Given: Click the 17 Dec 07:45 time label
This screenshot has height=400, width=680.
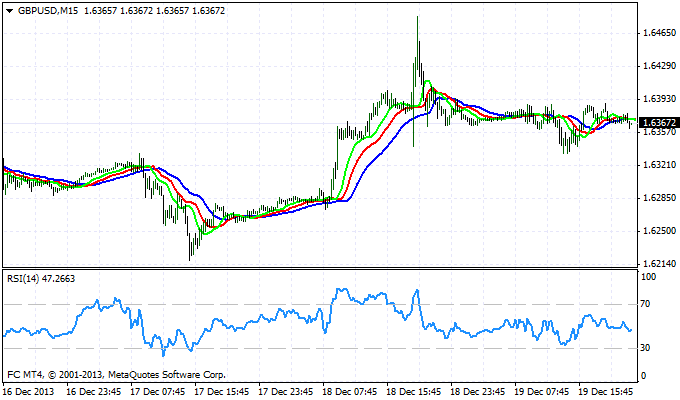Looking at the screenshot, I should click(158, 392).
